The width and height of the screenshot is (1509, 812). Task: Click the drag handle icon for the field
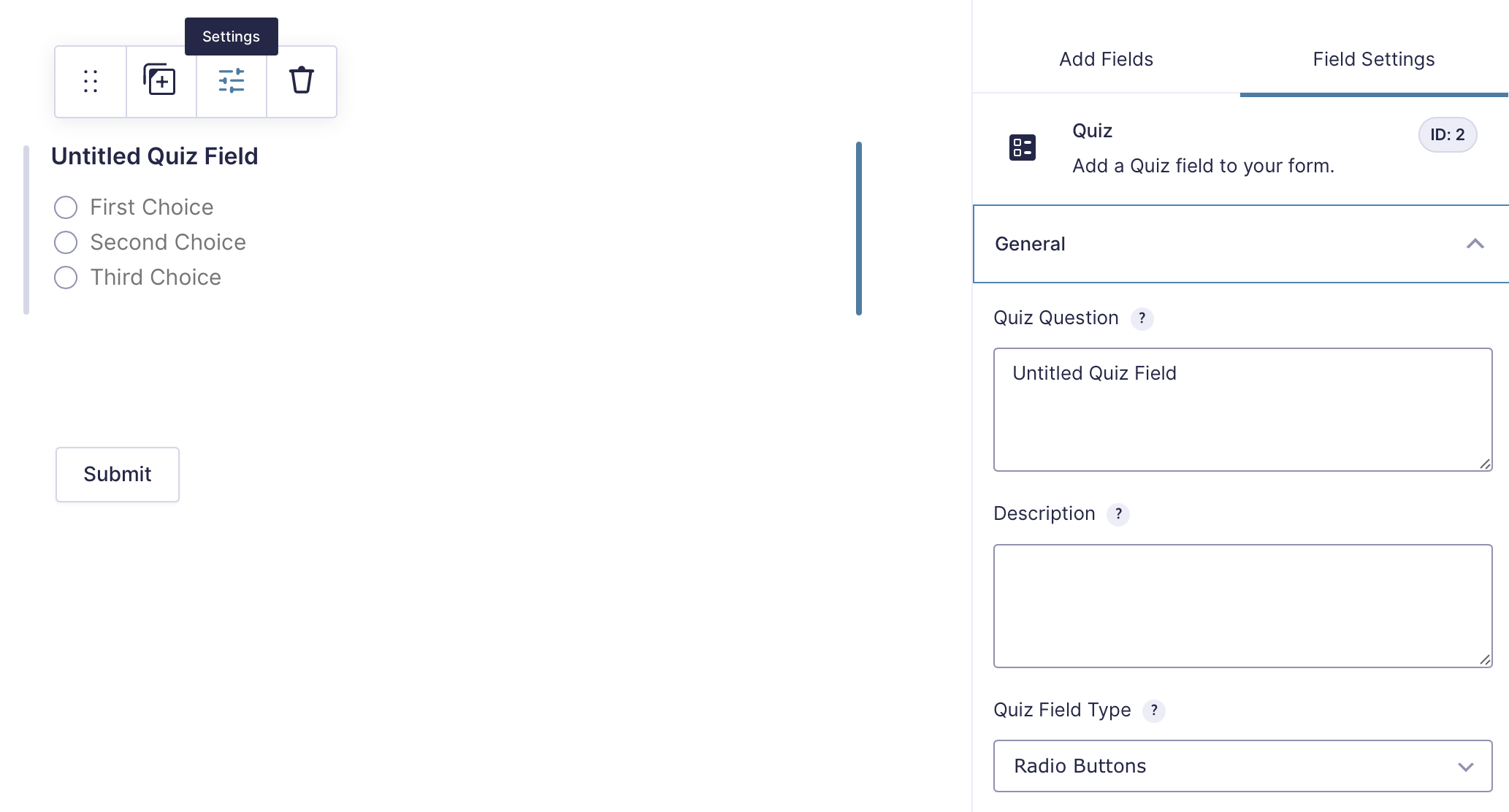click(91, 81)
